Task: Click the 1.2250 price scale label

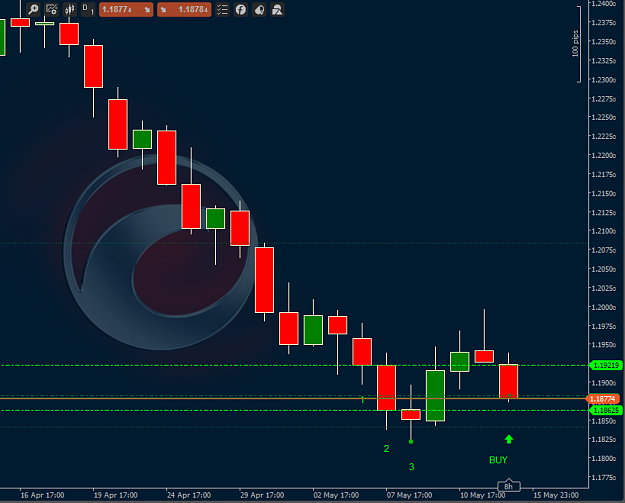Action: (603, 117)
